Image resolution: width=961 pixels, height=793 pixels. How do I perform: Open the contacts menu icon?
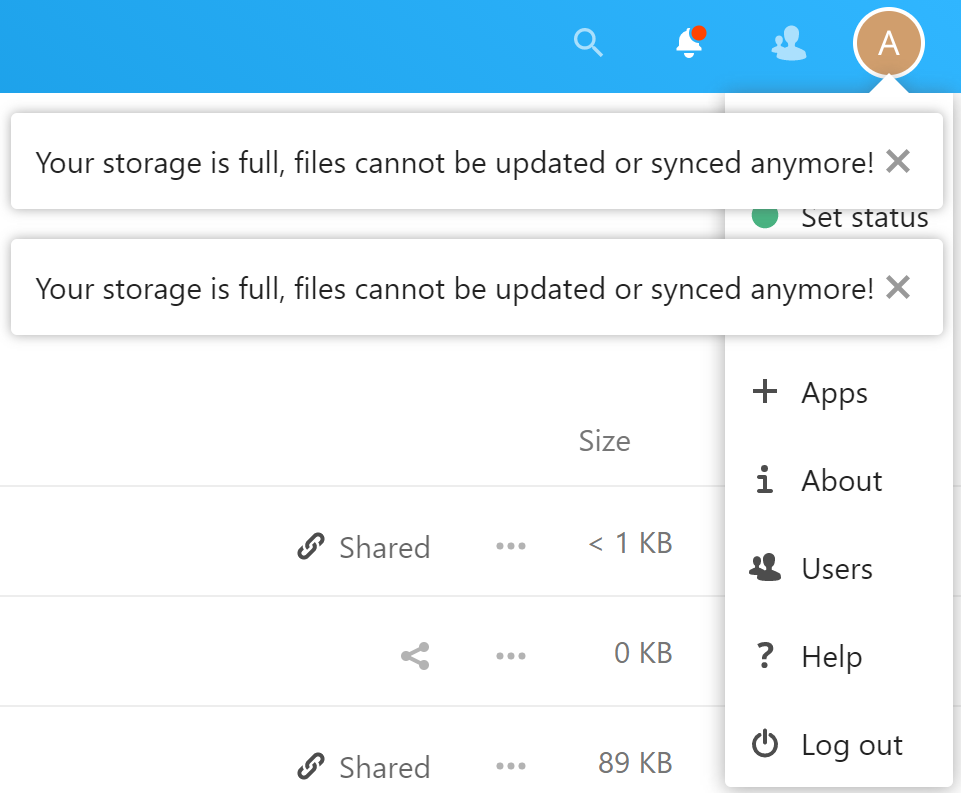tap(789, 43)
